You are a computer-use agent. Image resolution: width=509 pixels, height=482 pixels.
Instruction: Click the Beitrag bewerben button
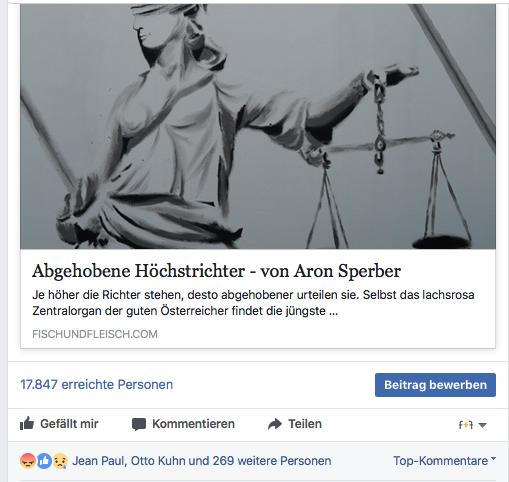point(435,385)
